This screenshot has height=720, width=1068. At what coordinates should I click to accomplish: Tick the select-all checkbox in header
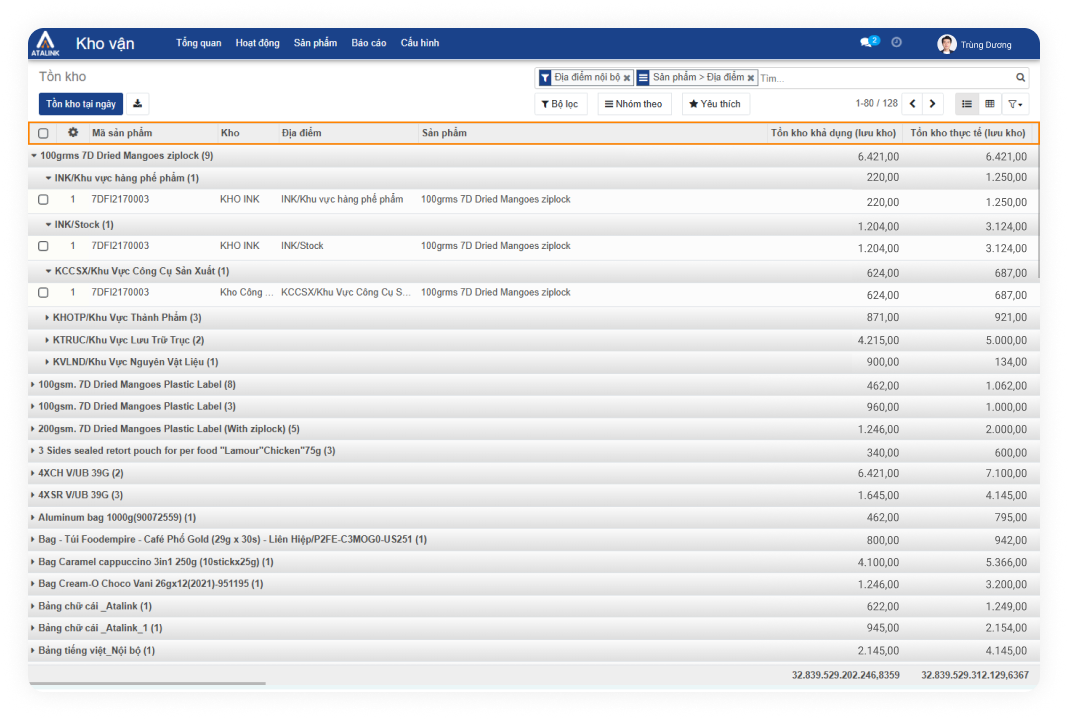[x=43, y=133]
